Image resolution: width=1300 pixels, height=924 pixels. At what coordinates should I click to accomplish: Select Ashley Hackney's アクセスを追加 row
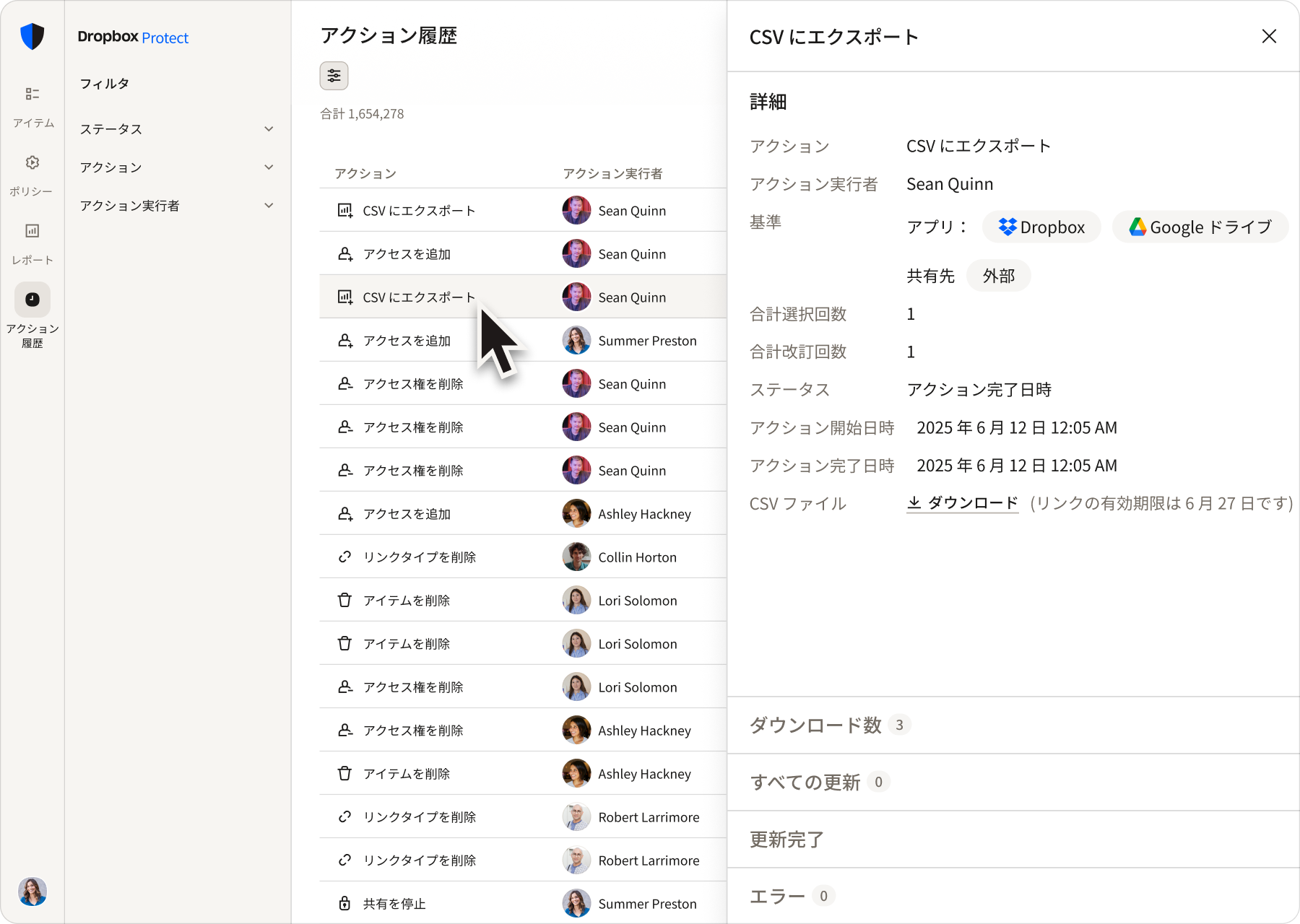point(523,513)
